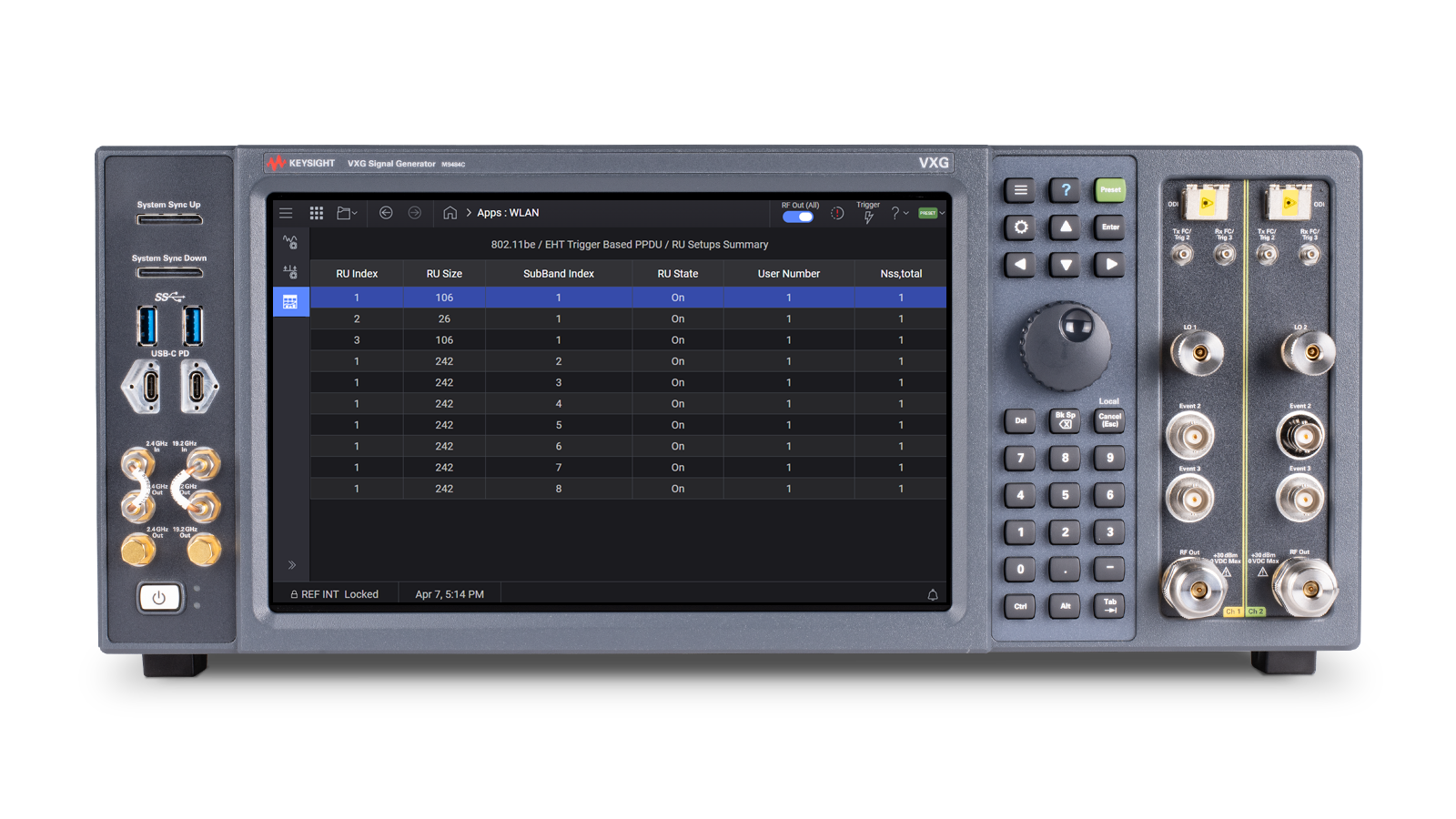This screenshot has width=1456, height=819.
Task: Open the waveform settings sidebar icon
Action: (x=290, y=242)
